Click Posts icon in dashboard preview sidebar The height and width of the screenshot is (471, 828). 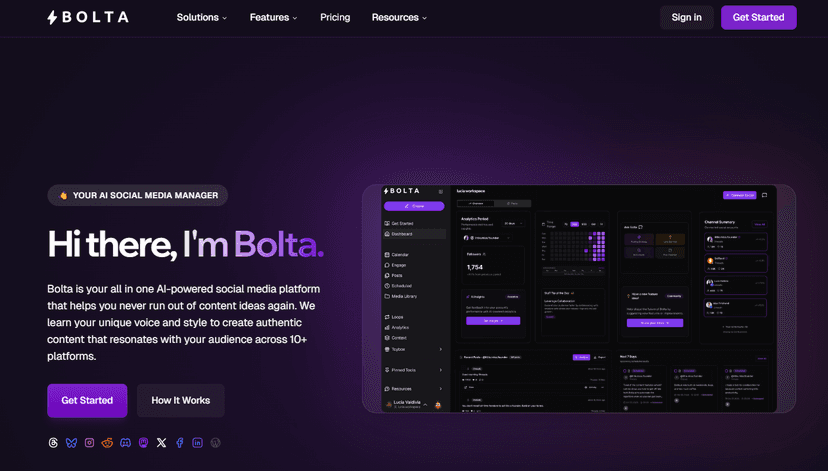tap(387, 276)
